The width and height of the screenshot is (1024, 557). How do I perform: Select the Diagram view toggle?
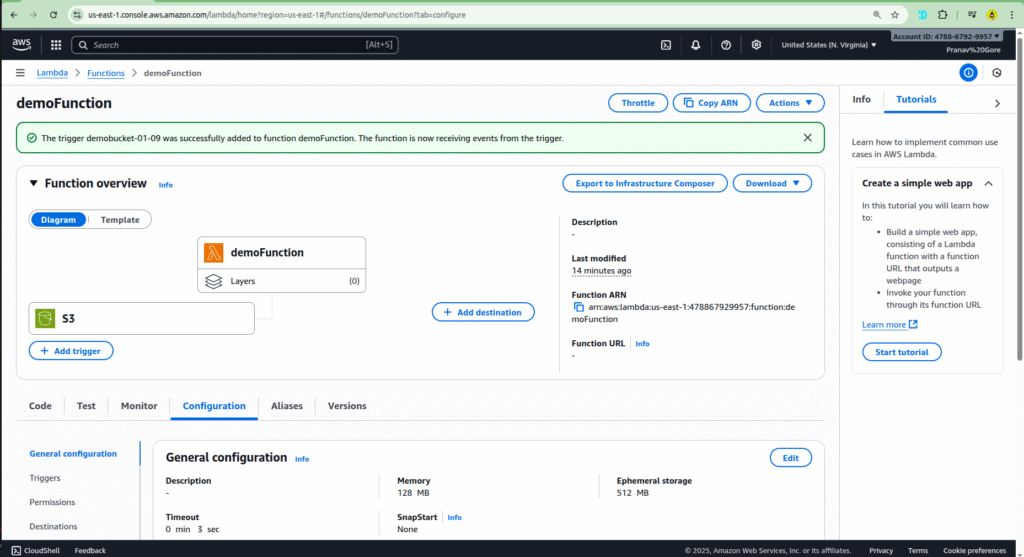point(58,219)
